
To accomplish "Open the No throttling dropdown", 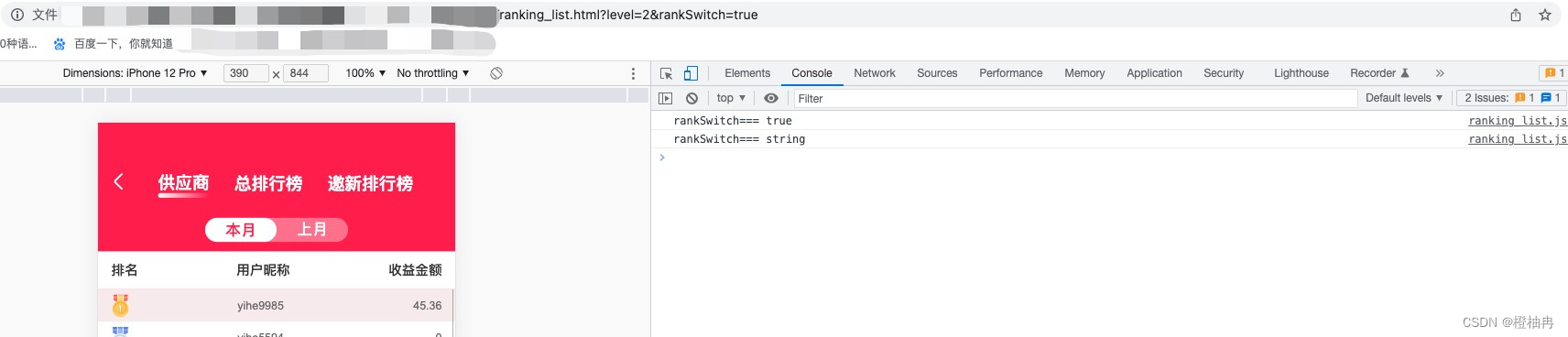I will click(x=433, y=73).
